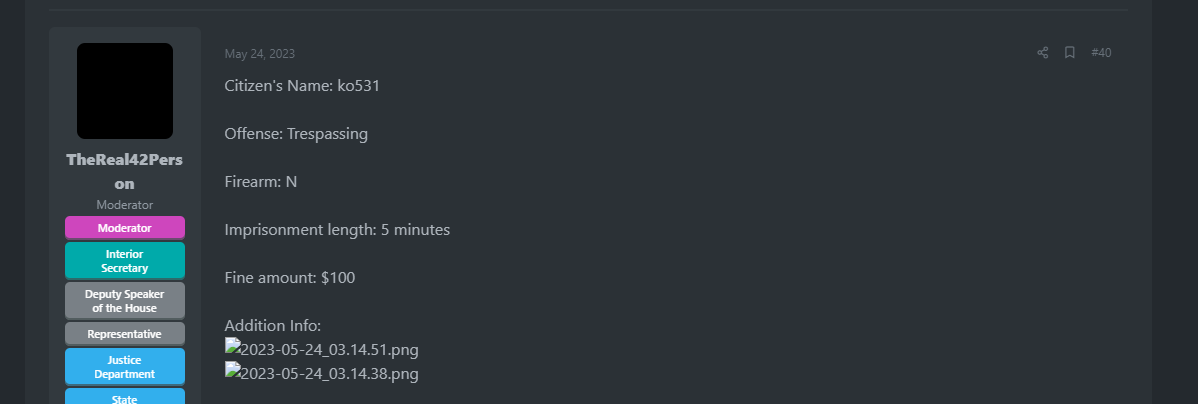
Task: Select the State badge
Action: (x=125, y=396)
